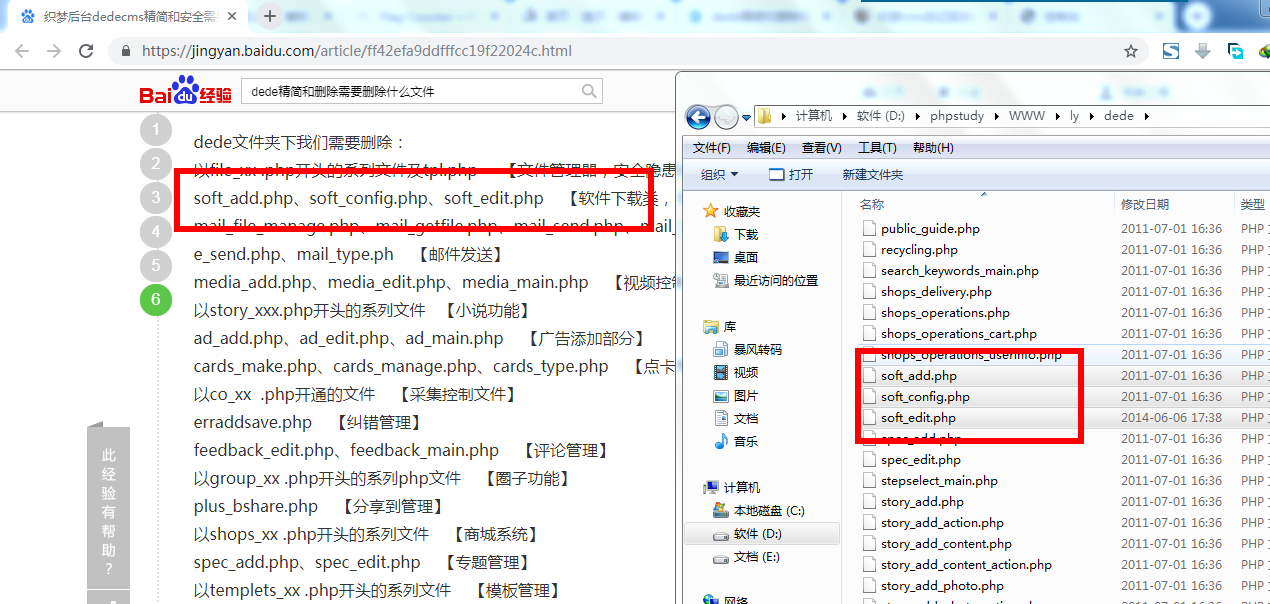Expand the 组织 dropdown menu

(x=720, y=174)
